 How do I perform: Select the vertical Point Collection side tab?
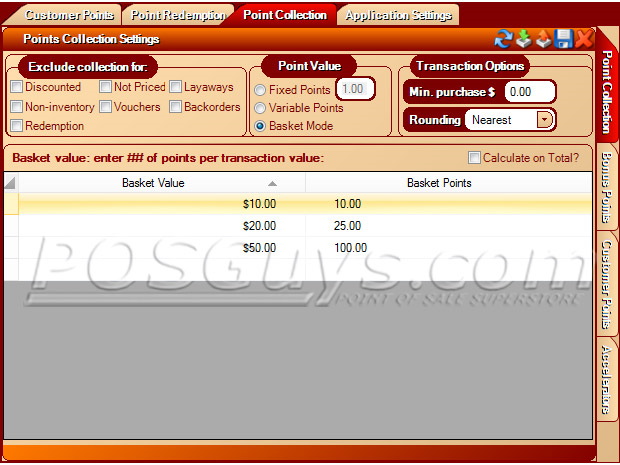pos(607,92)
